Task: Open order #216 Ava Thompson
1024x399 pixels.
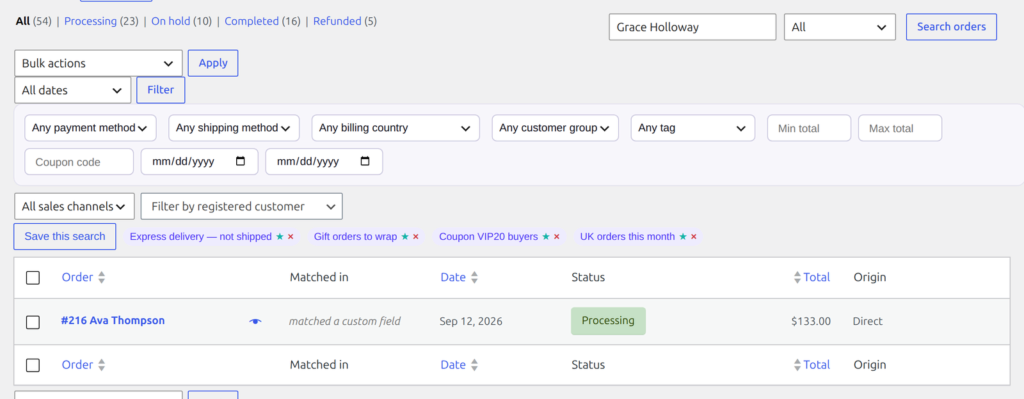Action: (112, 321)
